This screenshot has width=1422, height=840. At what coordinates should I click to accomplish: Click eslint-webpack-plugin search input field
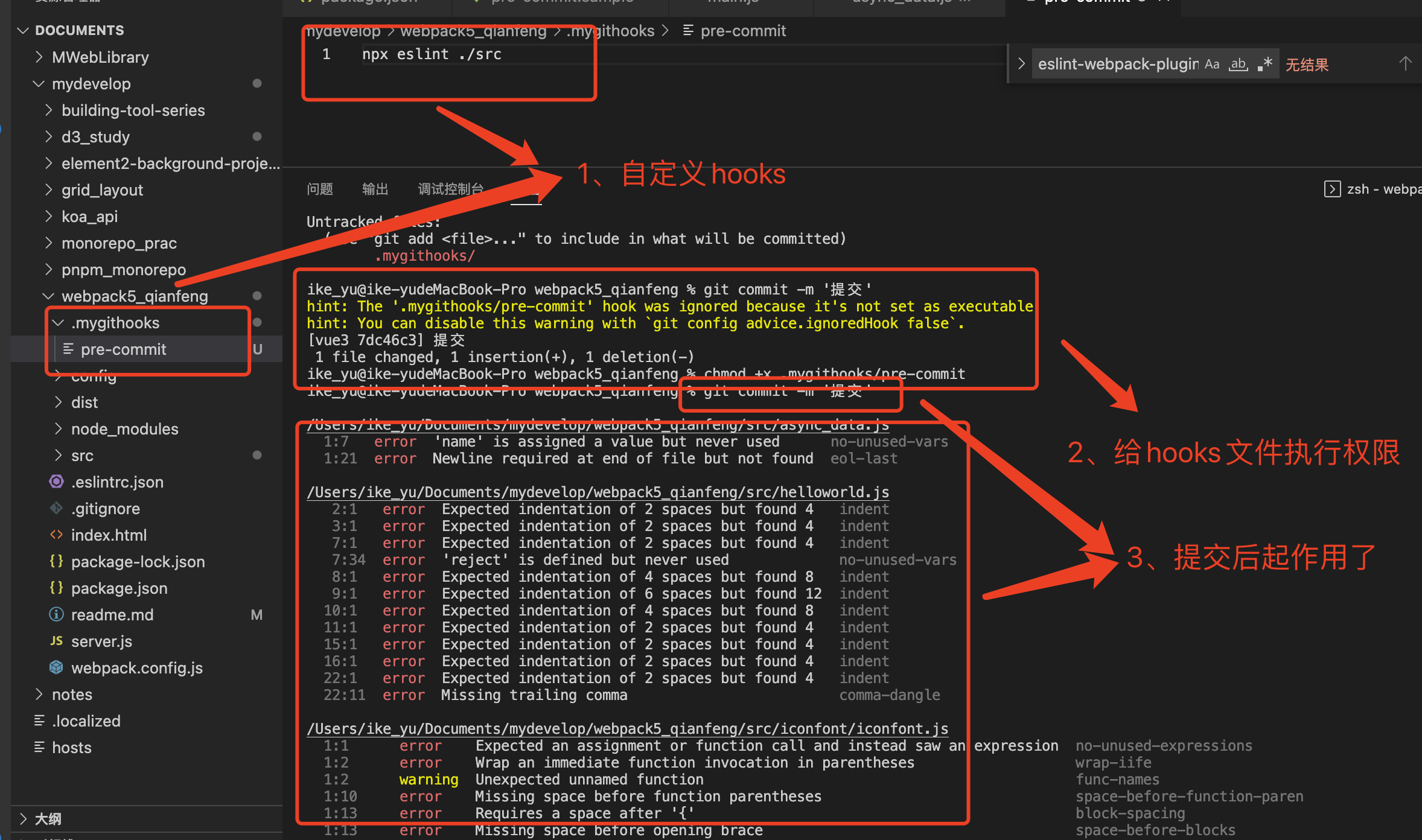coord(1117,64)
